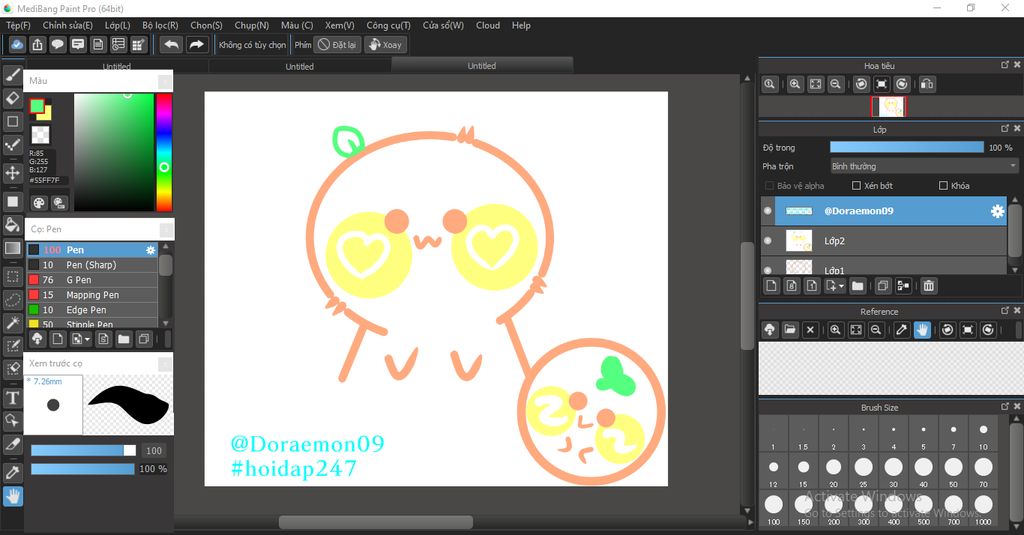
Task: Select the Eraser tool
Action: click(x=12, y=98)
